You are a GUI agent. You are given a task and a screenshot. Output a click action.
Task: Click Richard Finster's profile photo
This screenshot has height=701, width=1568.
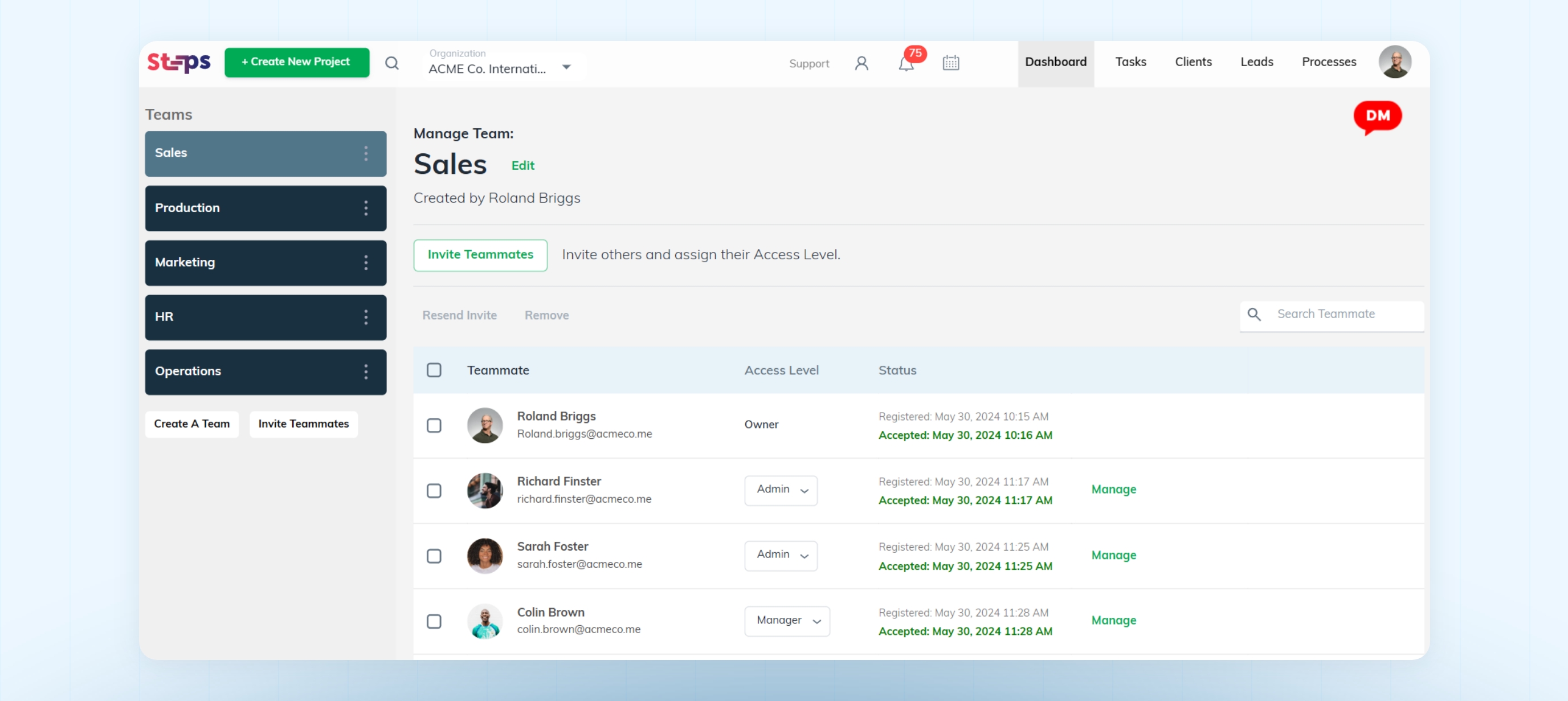tap(484, 490)
